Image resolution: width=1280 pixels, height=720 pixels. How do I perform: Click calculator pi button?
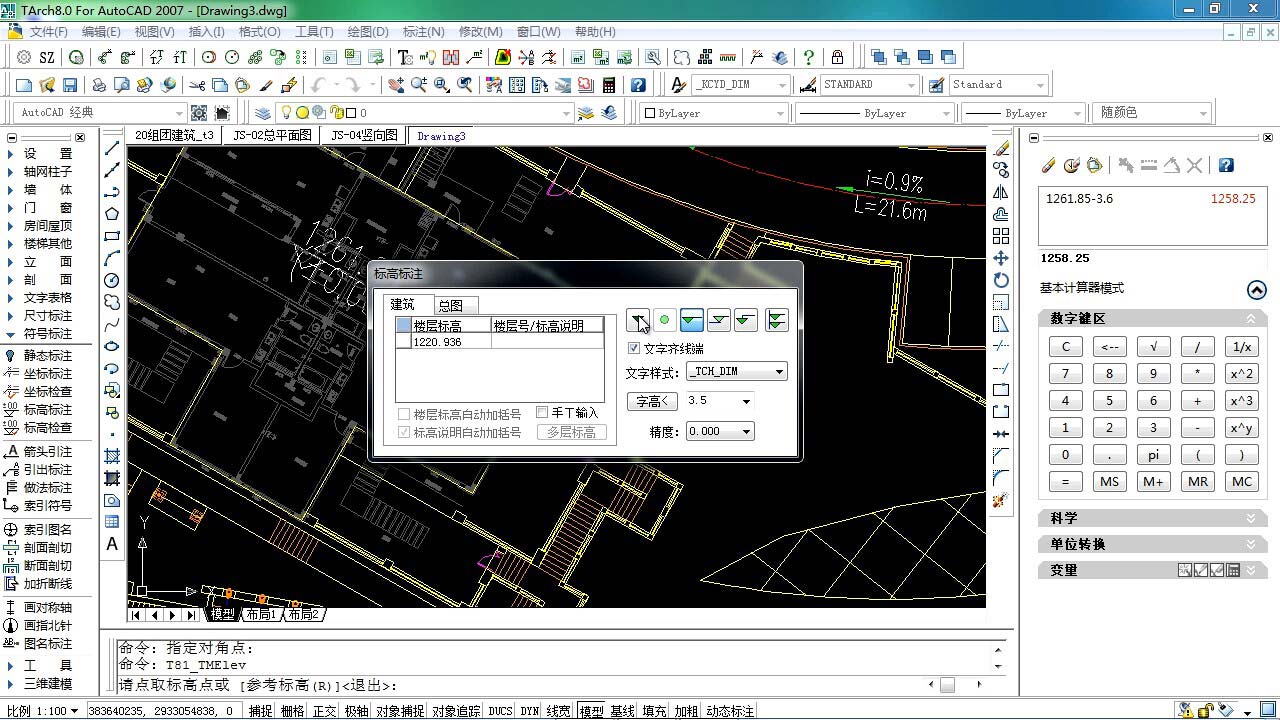(1153, 454)
